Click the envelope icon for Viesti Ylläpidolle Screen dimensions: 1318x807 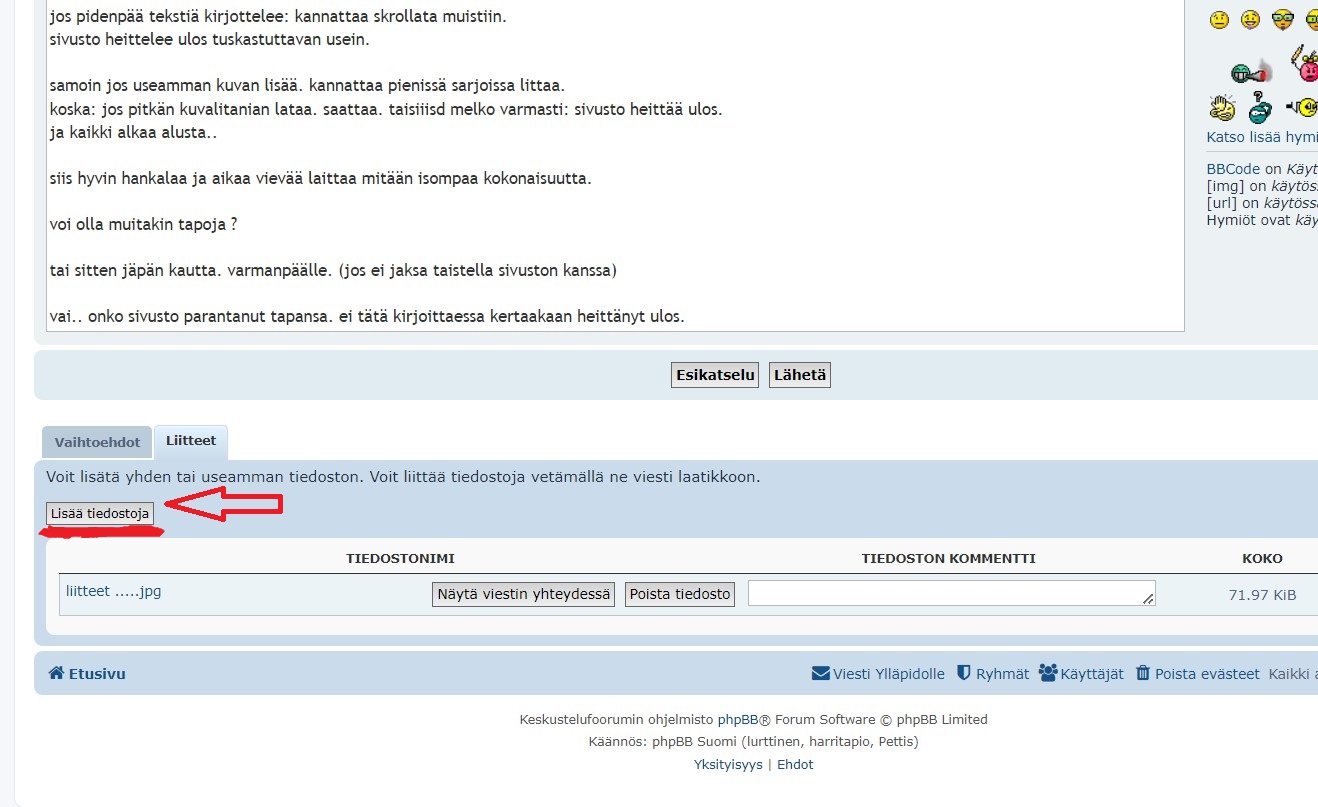[x=820, y=674]
